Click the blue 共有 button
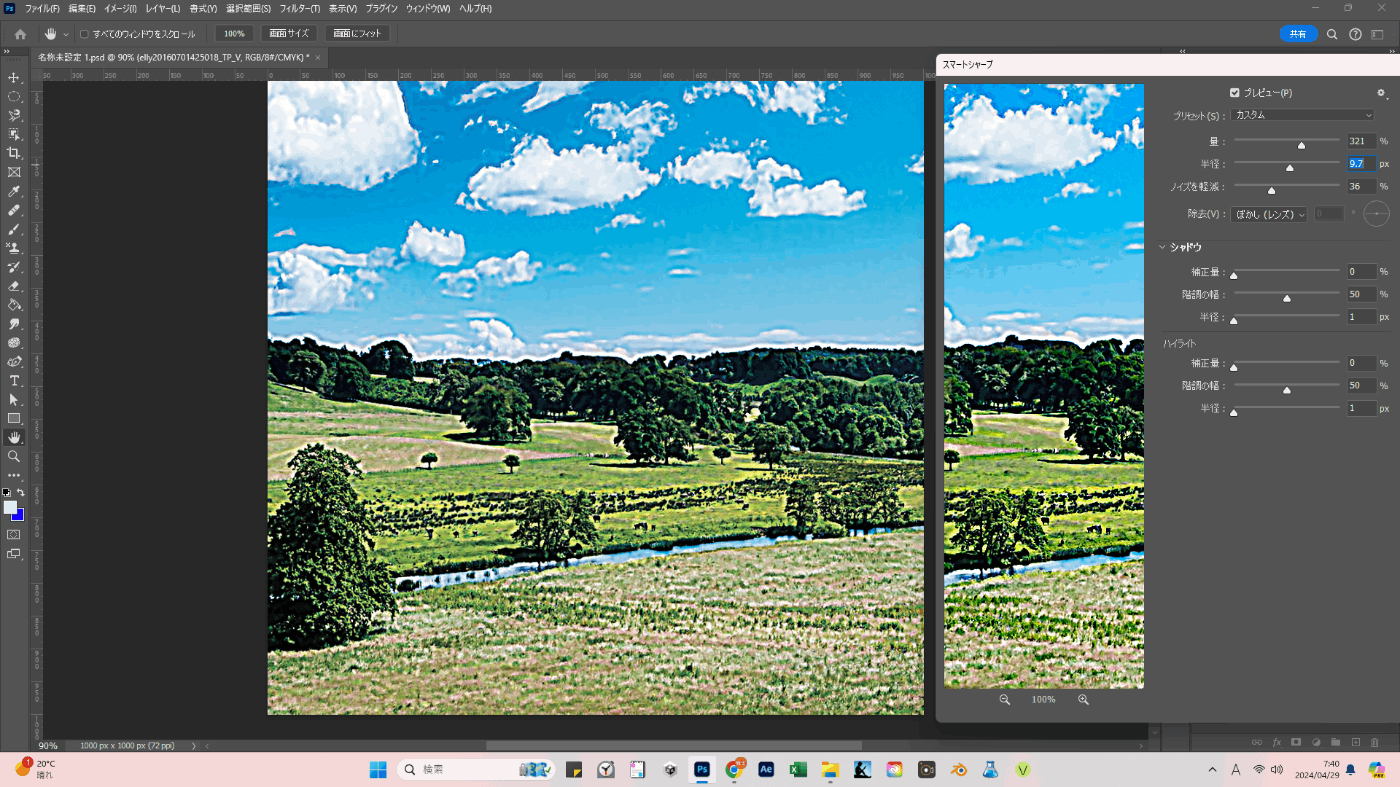1400x787 pixels. (1298, 34)
